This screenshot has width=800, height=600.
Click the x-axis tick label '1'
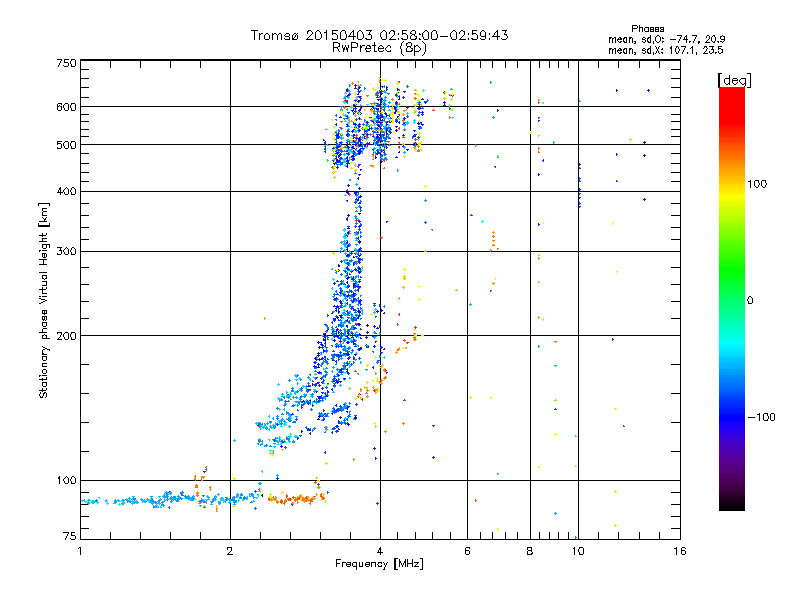[x=80, y=551]
